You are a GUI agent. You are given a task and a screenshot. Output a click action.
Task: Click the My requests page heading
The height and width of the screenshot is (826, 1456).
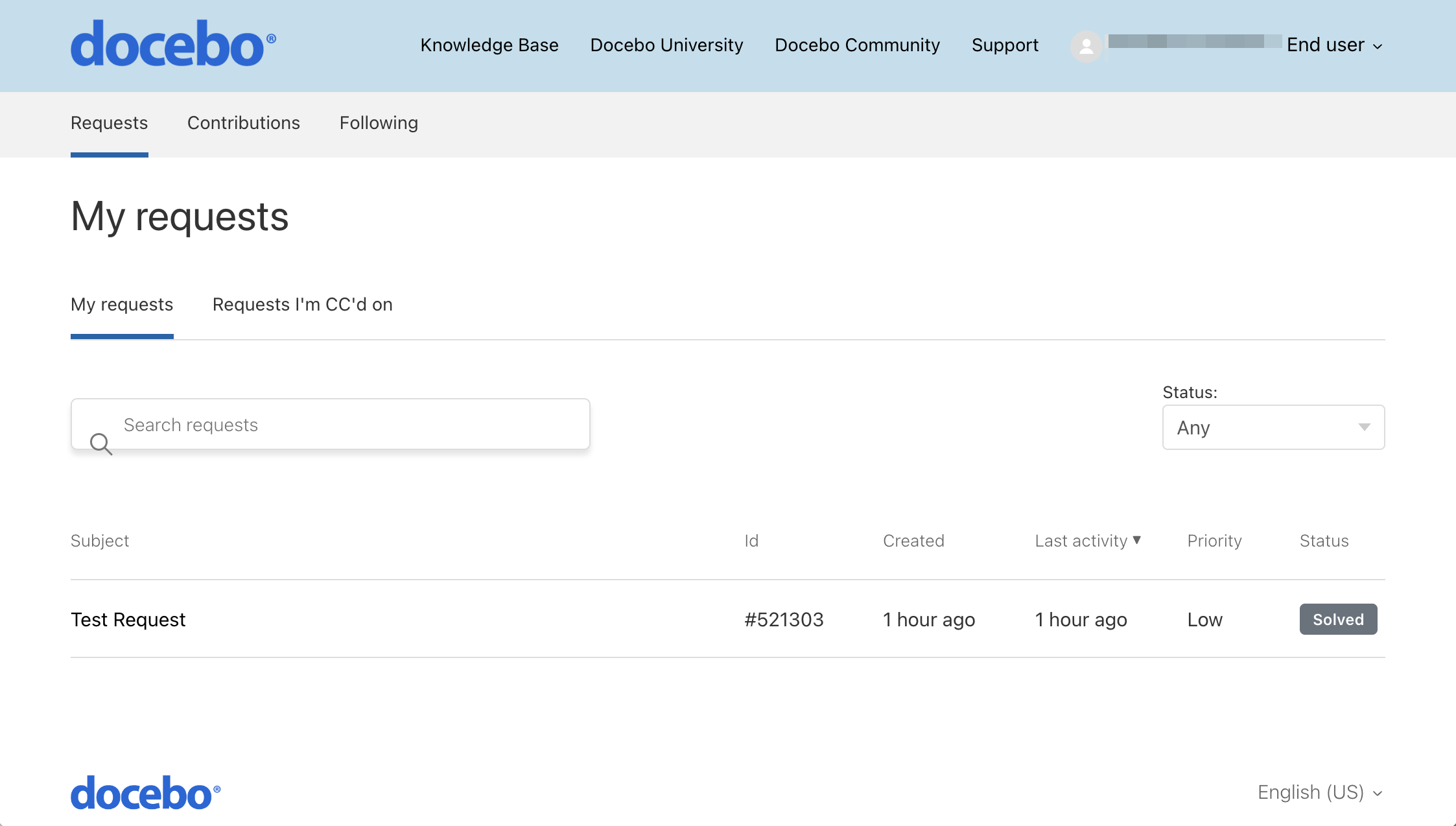pyautogui.click(x=180, y=217)
